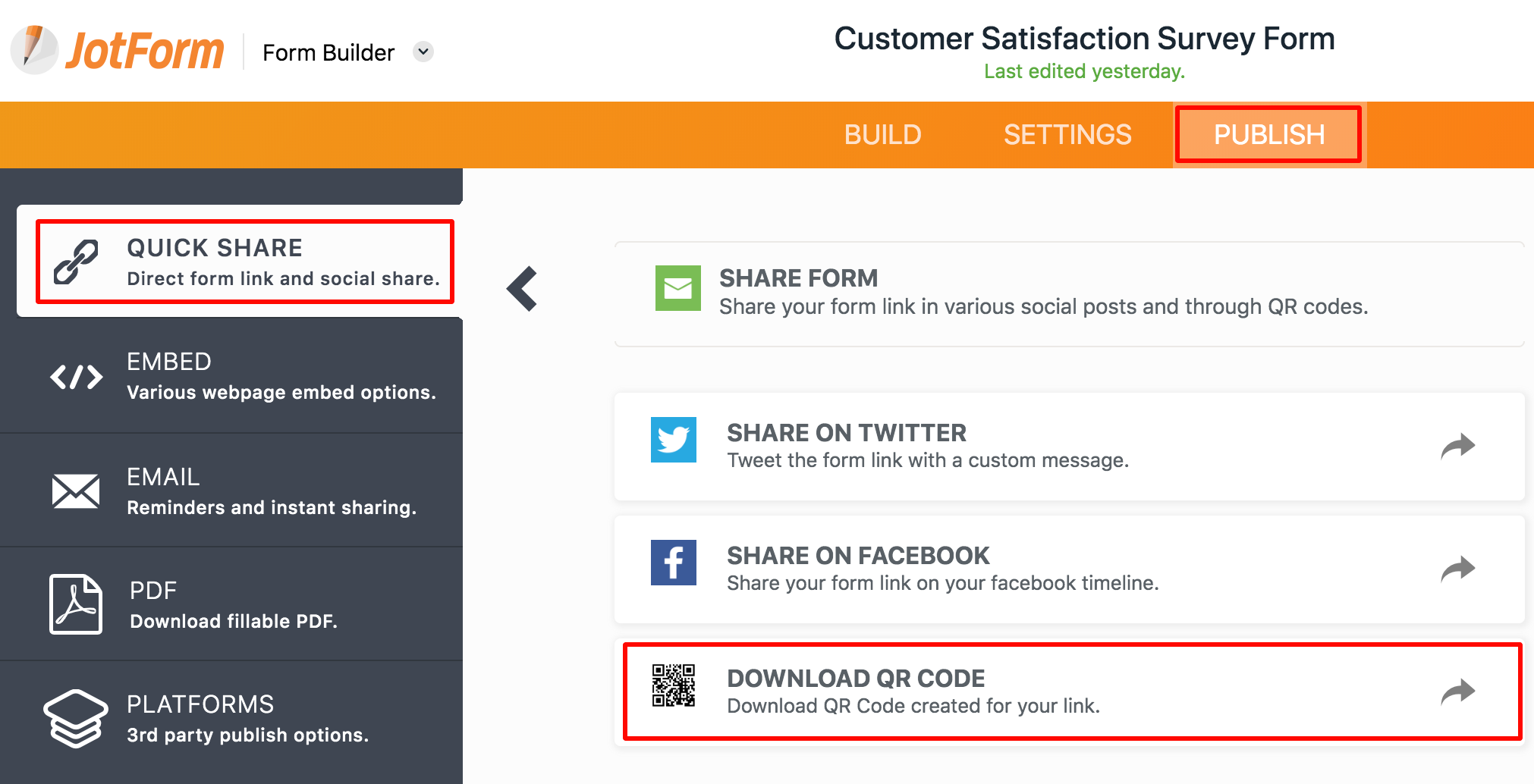
Task: Open the Settings tab
Action: coord(1067,135)
